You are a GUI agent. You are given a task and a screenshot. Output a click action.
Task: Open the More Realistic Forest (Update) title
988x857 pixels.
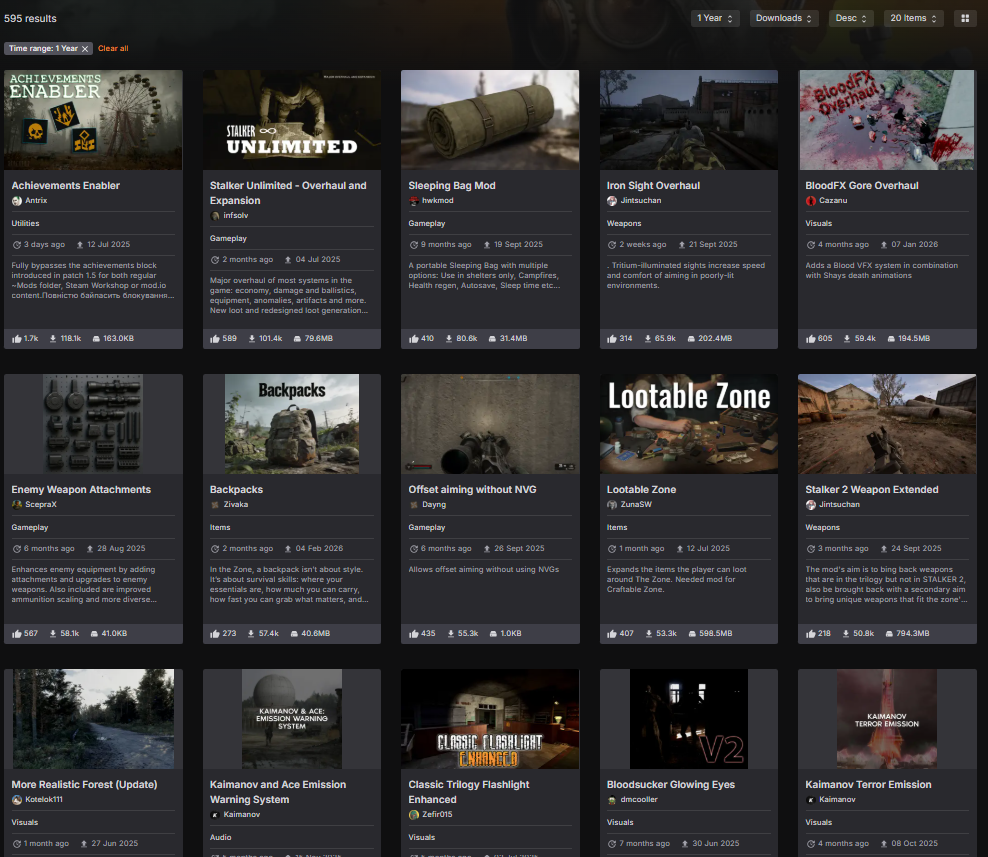pyautogui.click(x=84, y=785)
